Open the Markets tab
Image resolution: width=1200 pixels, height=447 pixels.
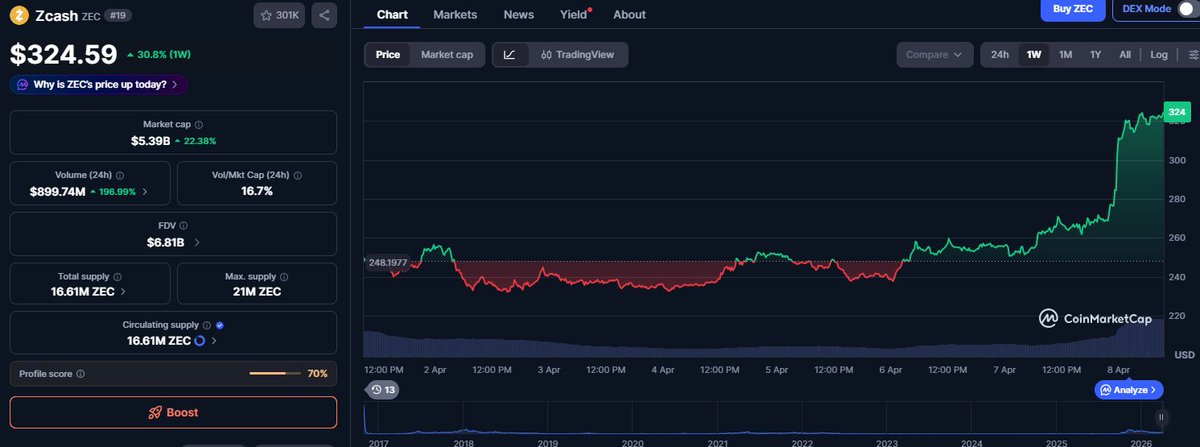pos(455,15)
